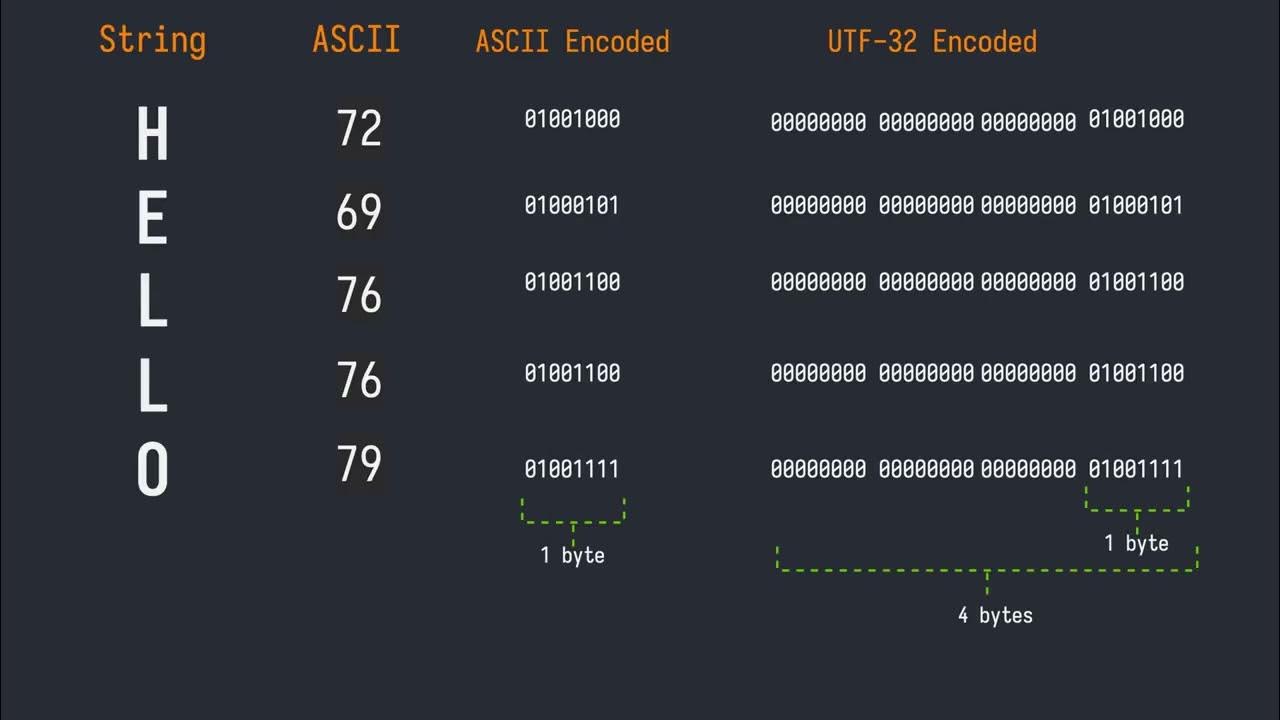The image size is (1280, 720).
Task: Click the large letter E
Action: pos(152,219)
